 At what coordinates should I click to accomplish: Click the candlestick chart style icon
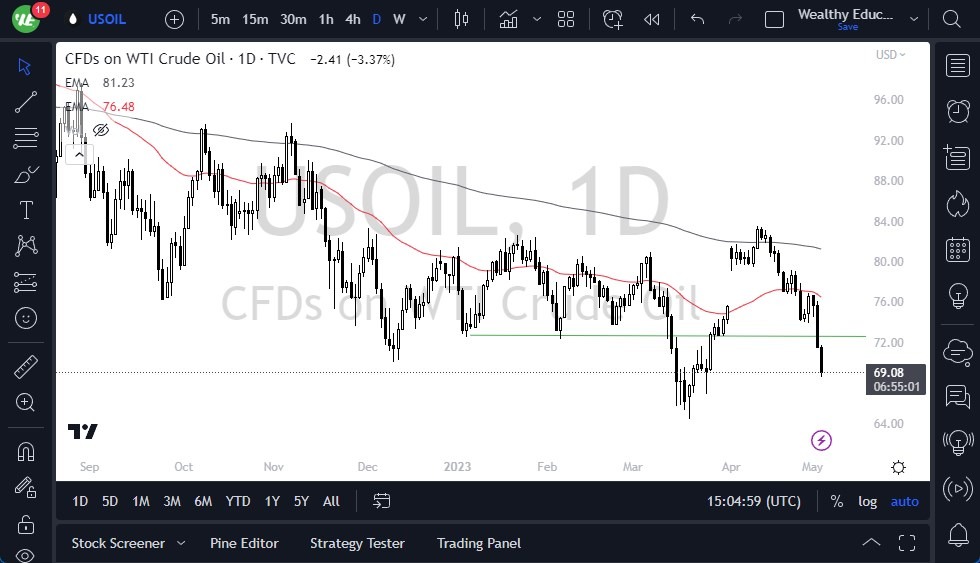click(461, 19)
